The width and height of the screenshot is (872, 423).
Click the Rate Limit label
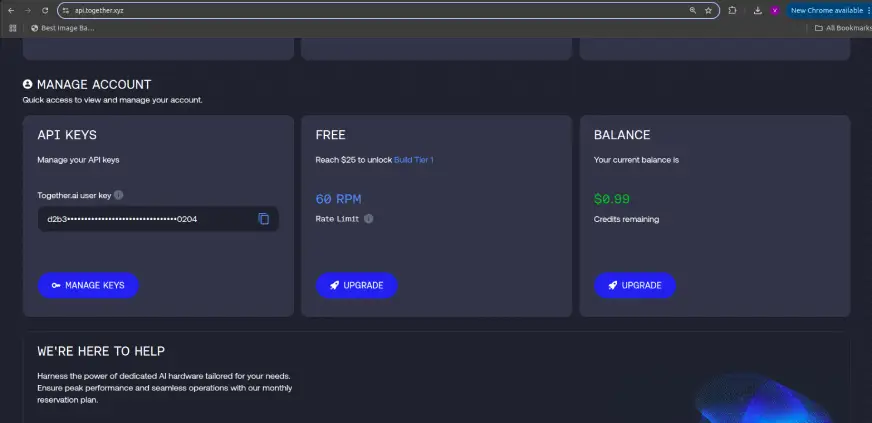(337, 219)
